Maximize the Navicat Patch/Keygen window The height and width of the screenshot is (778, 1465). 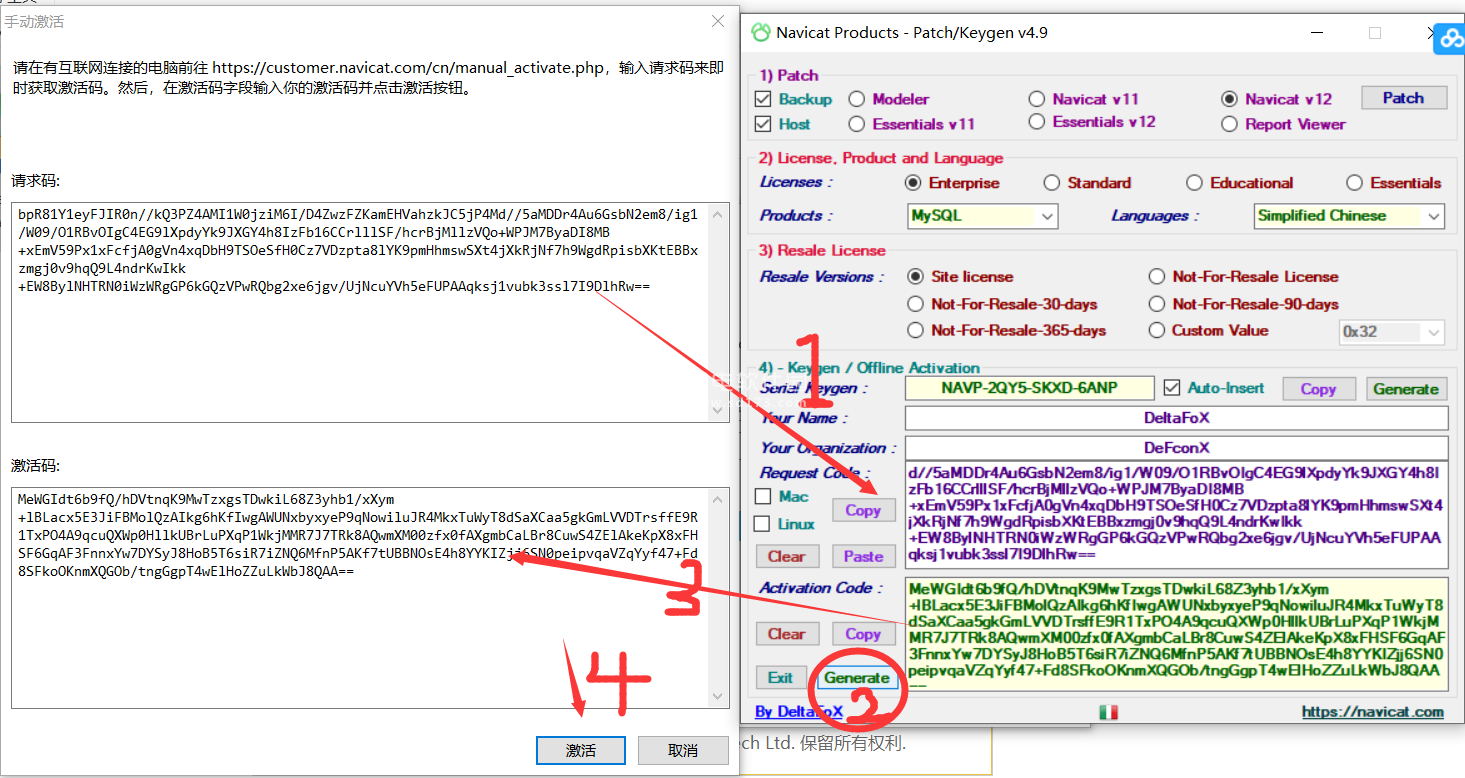(1375, 33)
